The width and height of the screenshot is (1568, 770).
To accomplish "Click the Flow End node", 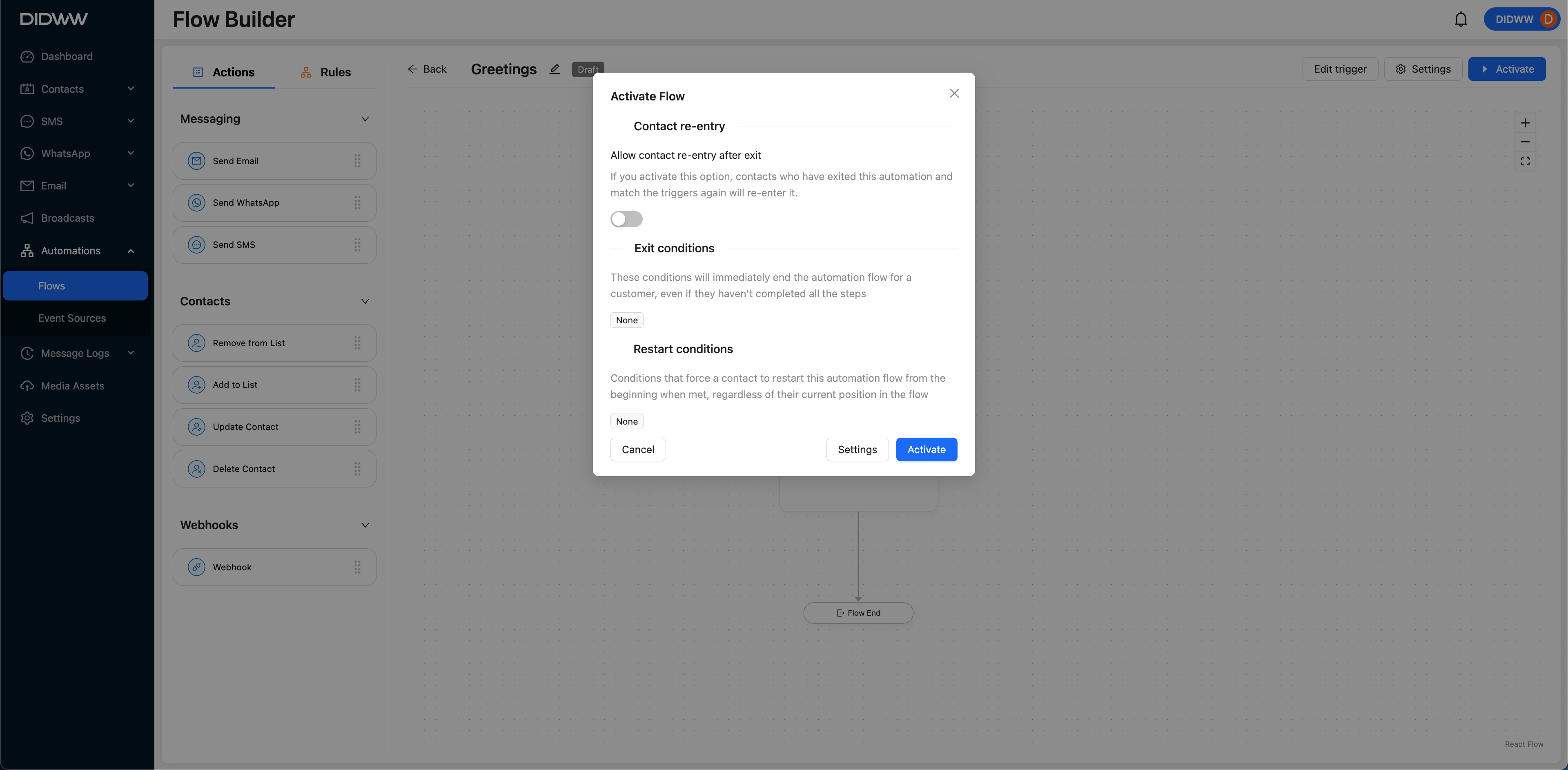I will [857, 613].
